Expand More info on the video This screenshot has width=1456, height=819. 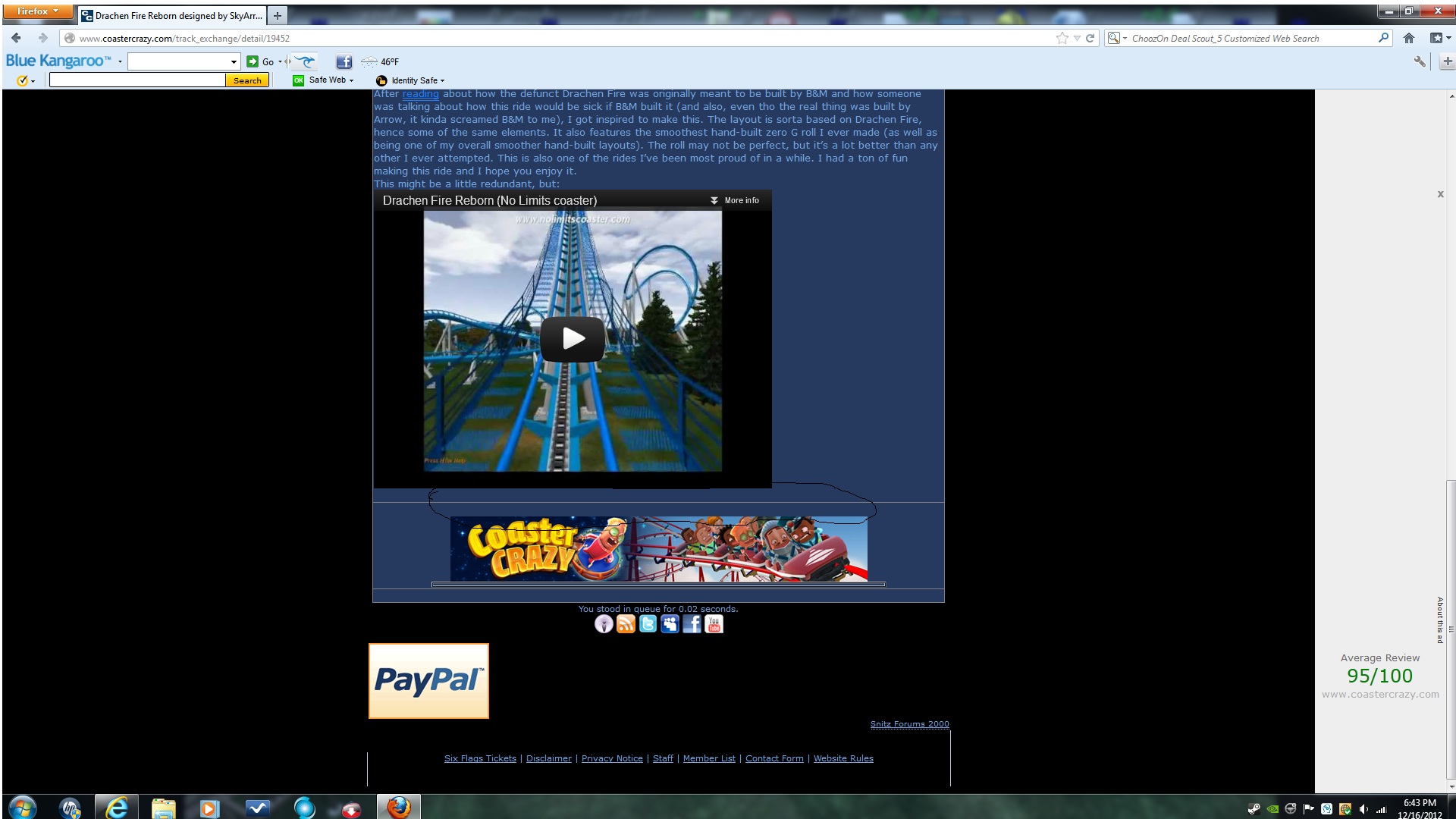(x=734, y=200)
